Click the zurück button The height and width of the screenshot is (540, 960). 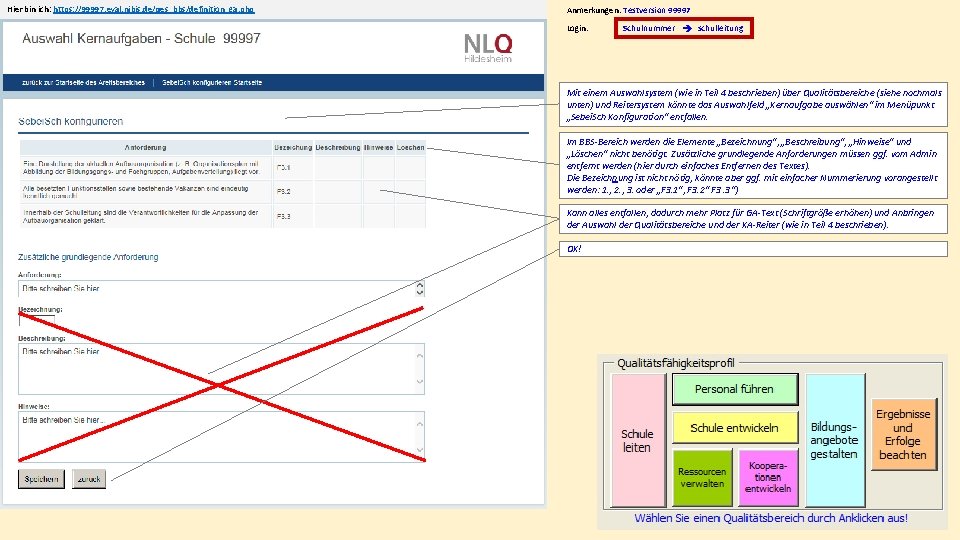[89, 479]
